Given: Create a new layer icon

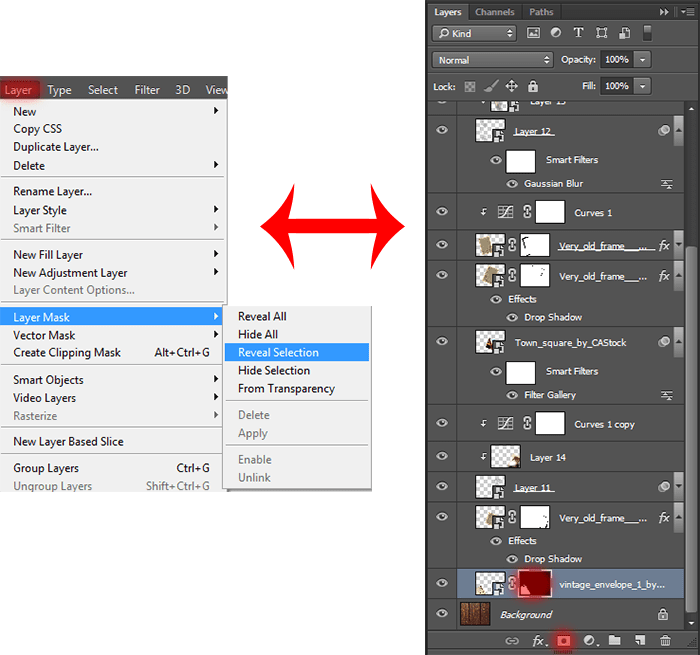Looking at the screenshot, I should (x=640, y=641).
